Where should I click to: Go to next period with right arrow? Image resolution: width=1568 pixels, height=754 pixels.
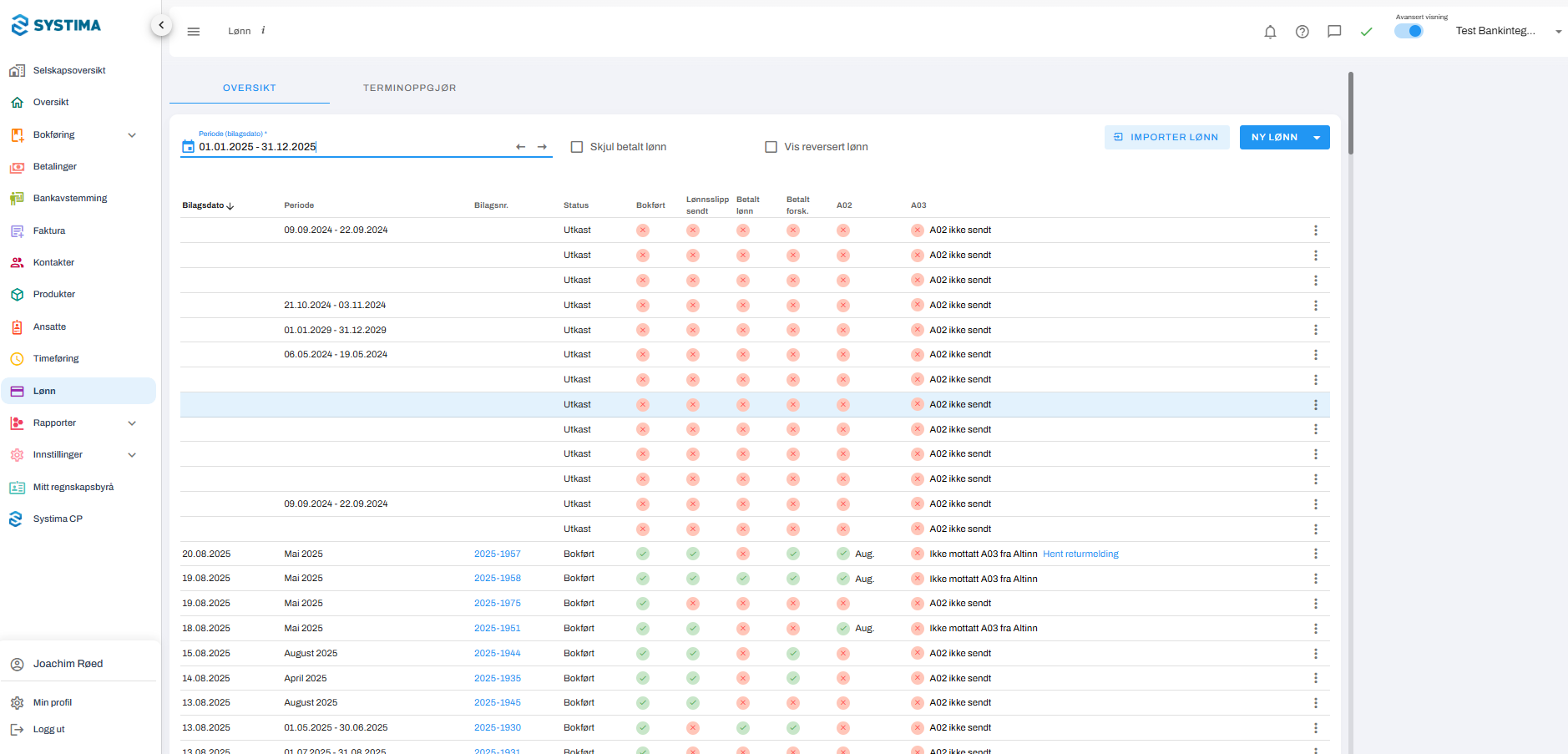[x=542, y=147]
